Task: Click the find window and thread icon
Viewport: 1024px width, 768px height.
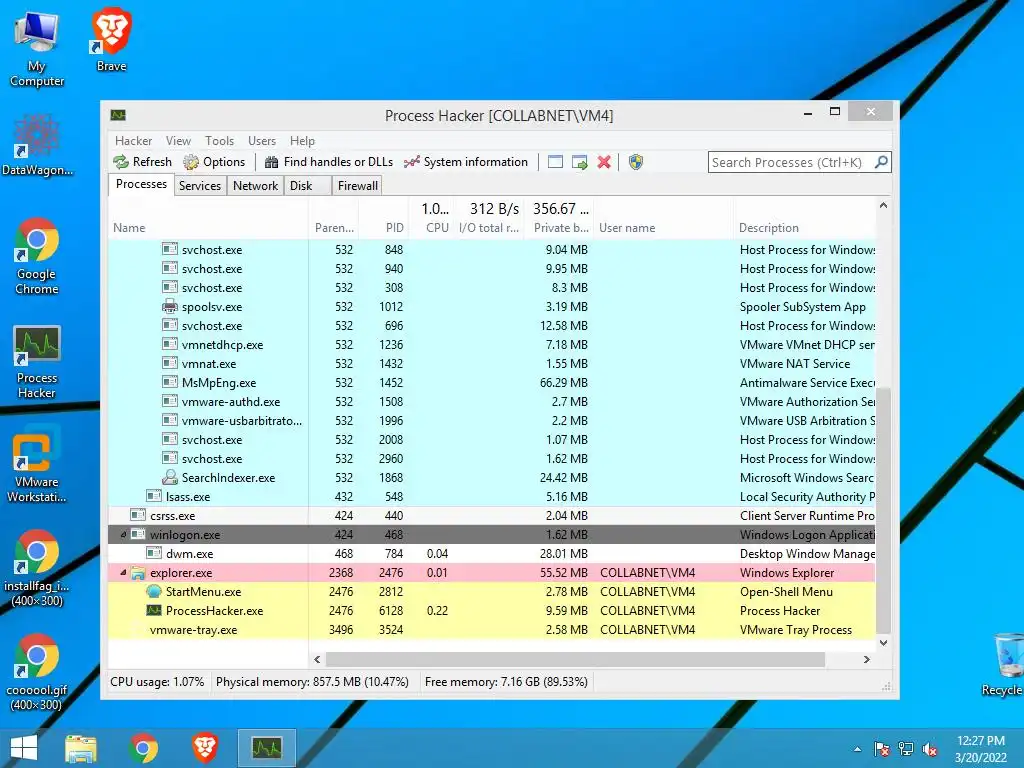Action: [579, 162]
